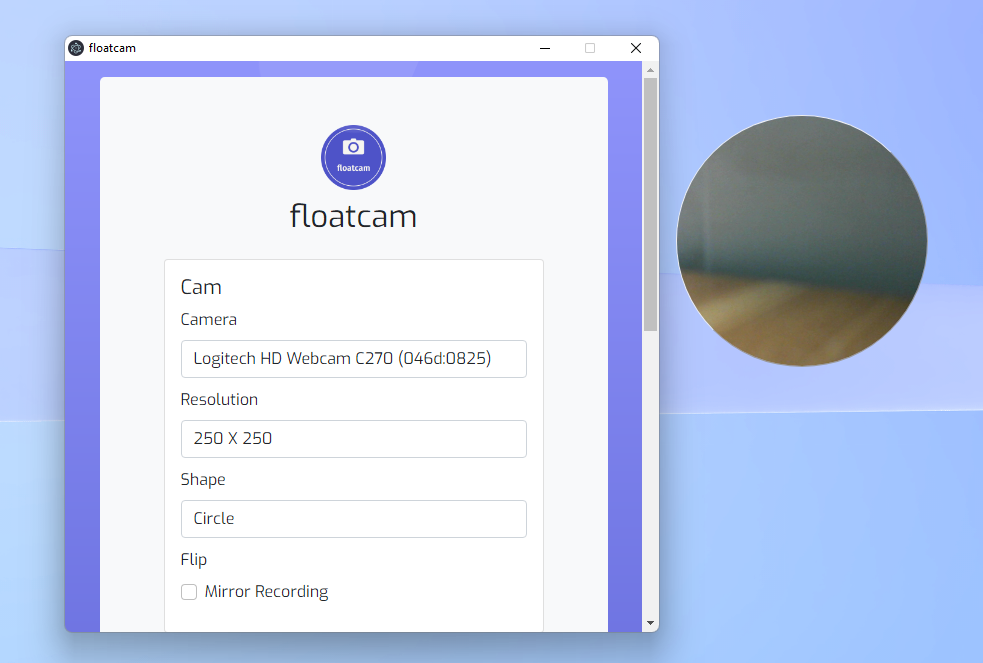This screenshot has width=983, height=663.
Task: Toggle the Flip option checkbox
Action: tap(189, 591)
